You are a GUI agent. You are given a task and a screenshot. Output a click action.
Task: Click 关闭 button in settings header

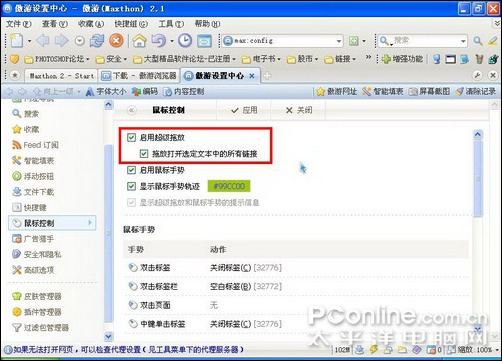coord(299,110)
